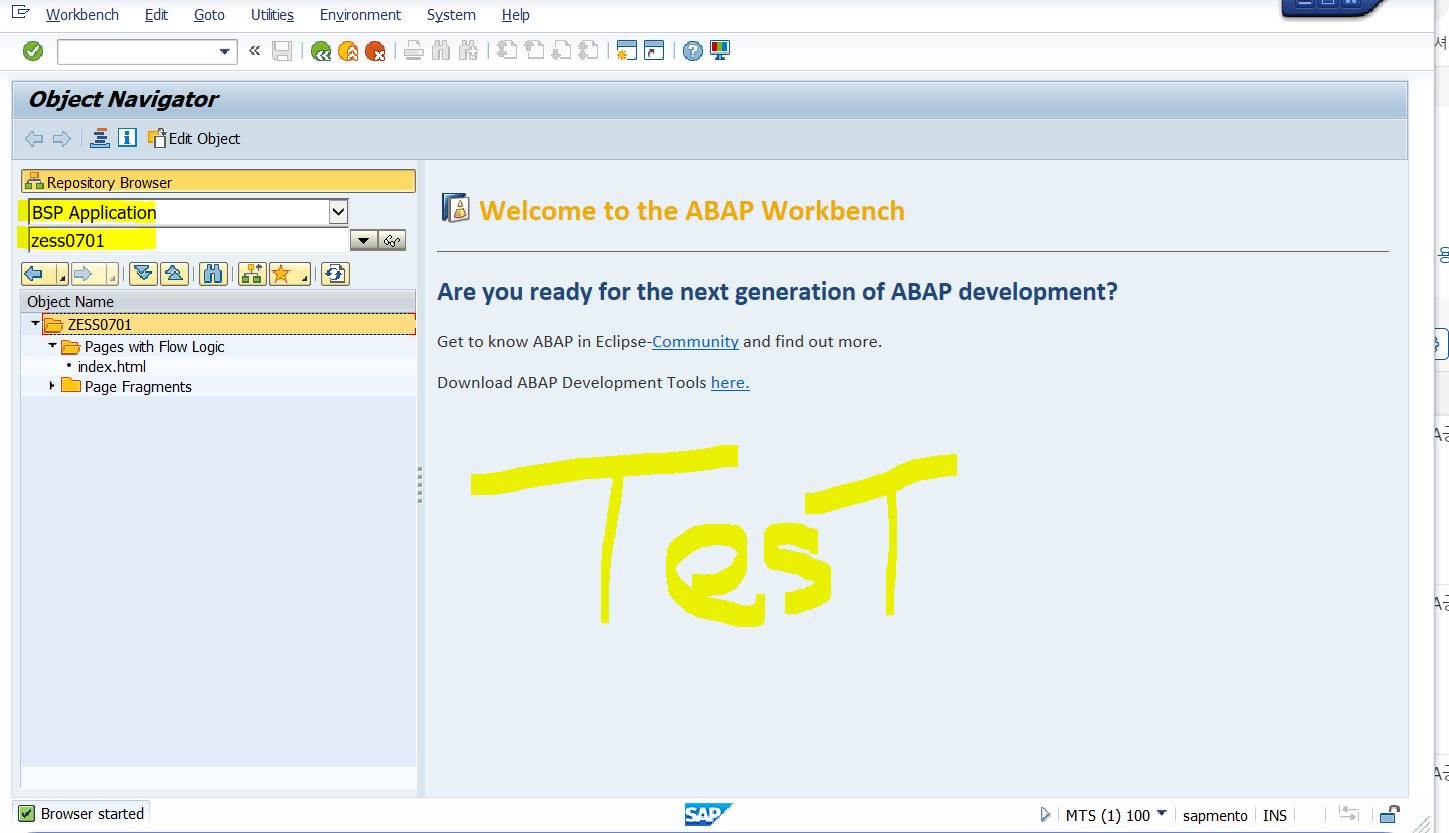
Task: Open the Environment menu
Action: [x=360, y=15]
